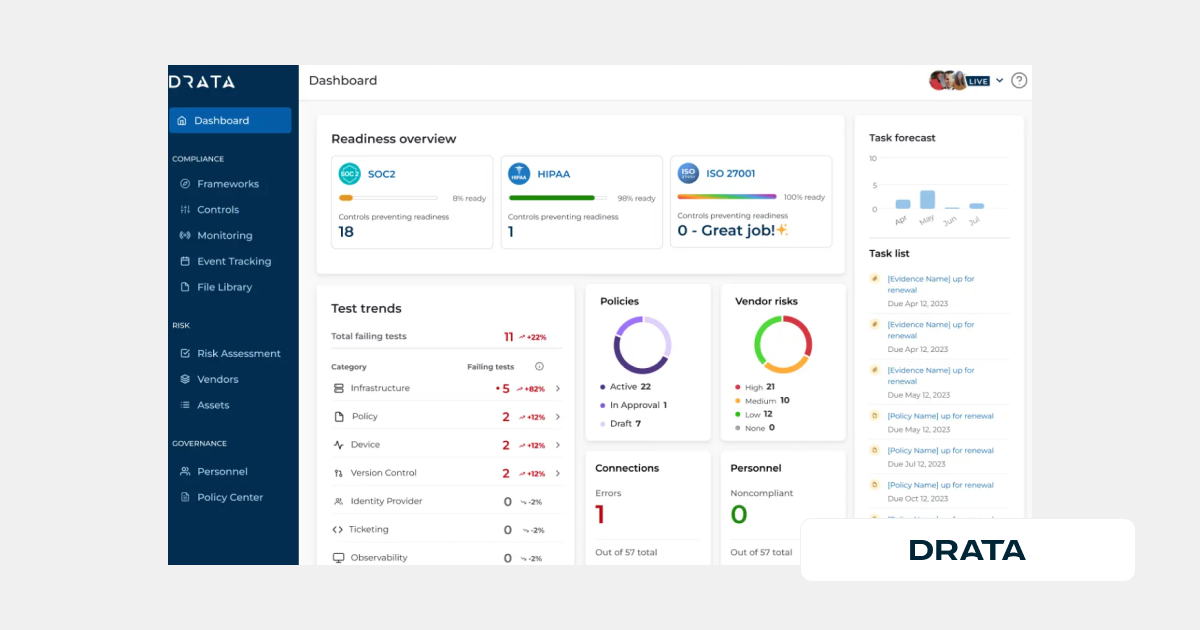Click the May bar in Task forecast
The width and height of the screenshot is (1200, 630).
tap(927, 199)
